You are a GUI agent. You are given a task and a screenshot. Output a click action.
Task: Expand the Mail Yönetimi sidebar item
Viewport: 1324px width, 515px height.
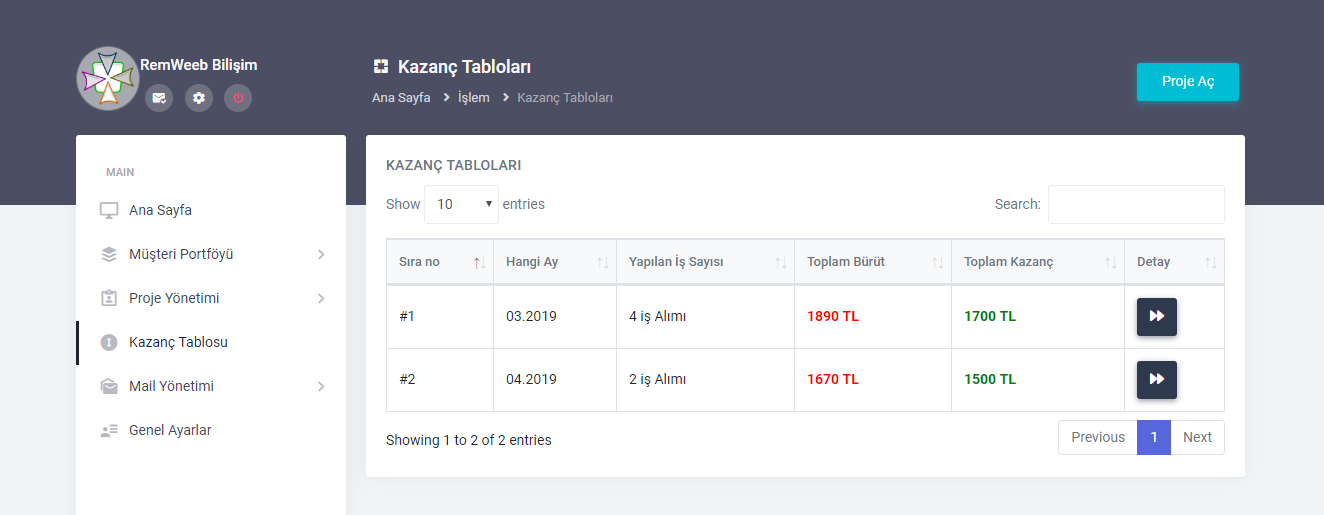tap(213, 386)
